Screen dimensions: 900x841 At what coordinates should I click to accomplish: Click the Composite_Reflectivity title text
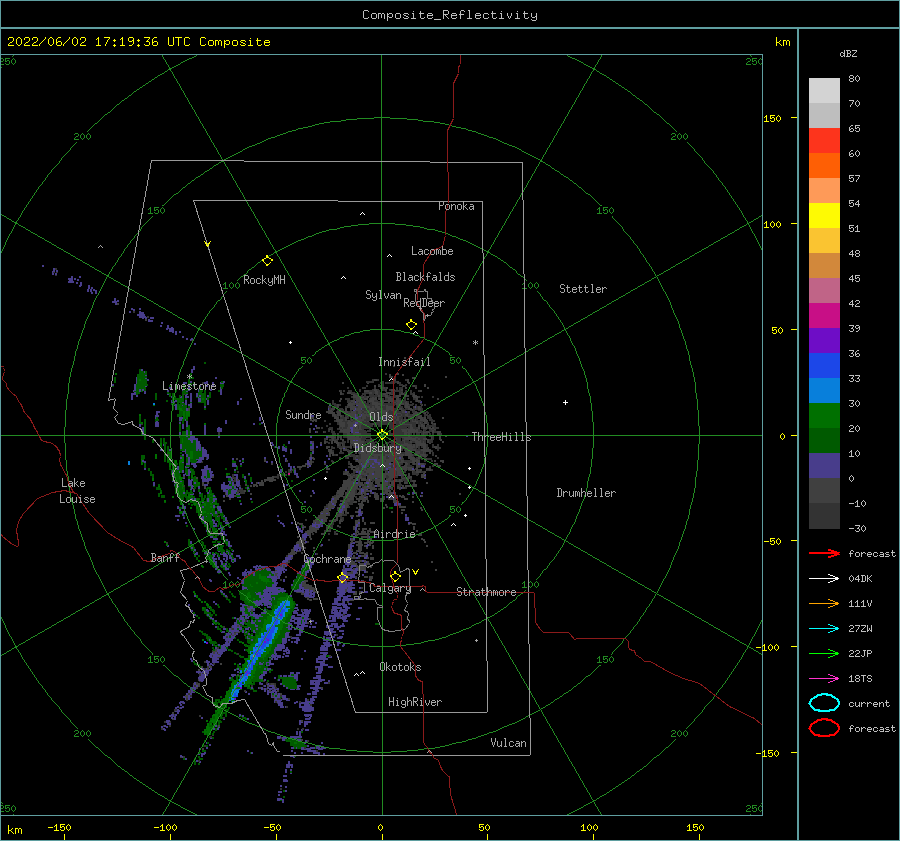450,15
